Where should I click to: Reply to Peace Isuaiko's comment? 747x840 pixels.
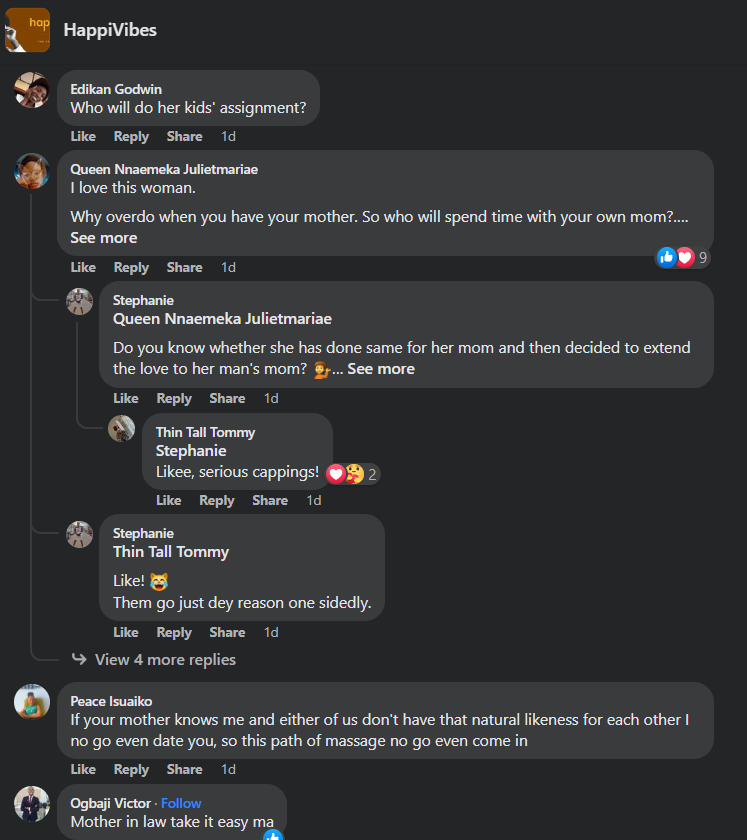pos(131,769)
